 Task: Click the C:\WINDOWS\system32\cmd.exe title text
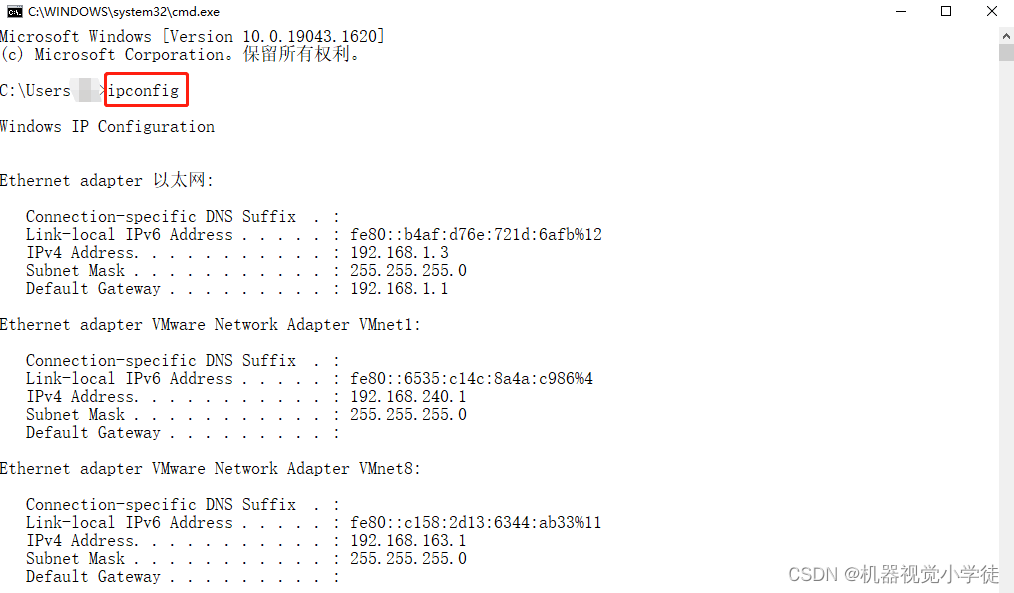pyautogui.click(x=124, y=12)
